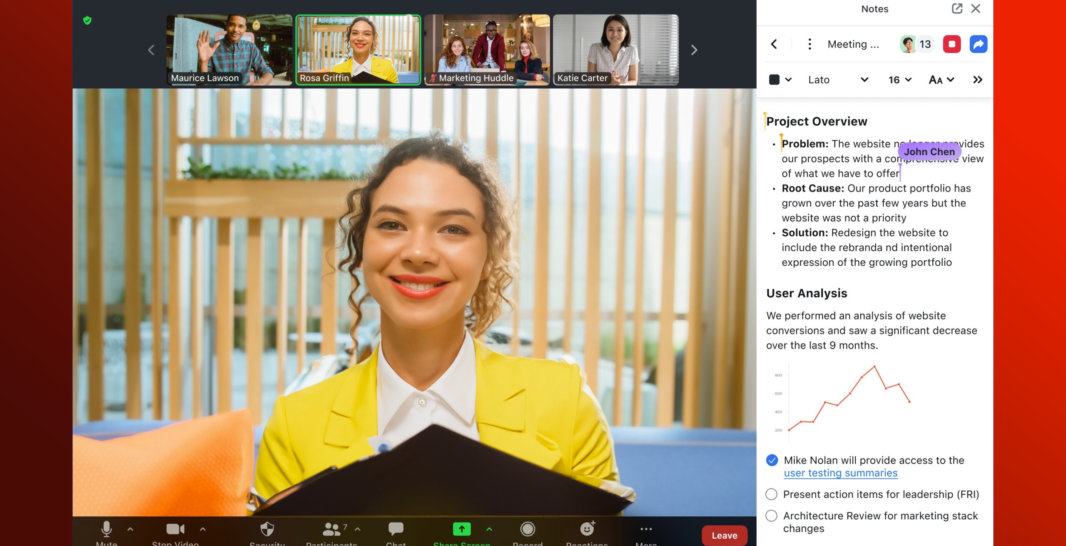Click the Mute microphone icon
Screen dimensions: 1066x546
106,529
